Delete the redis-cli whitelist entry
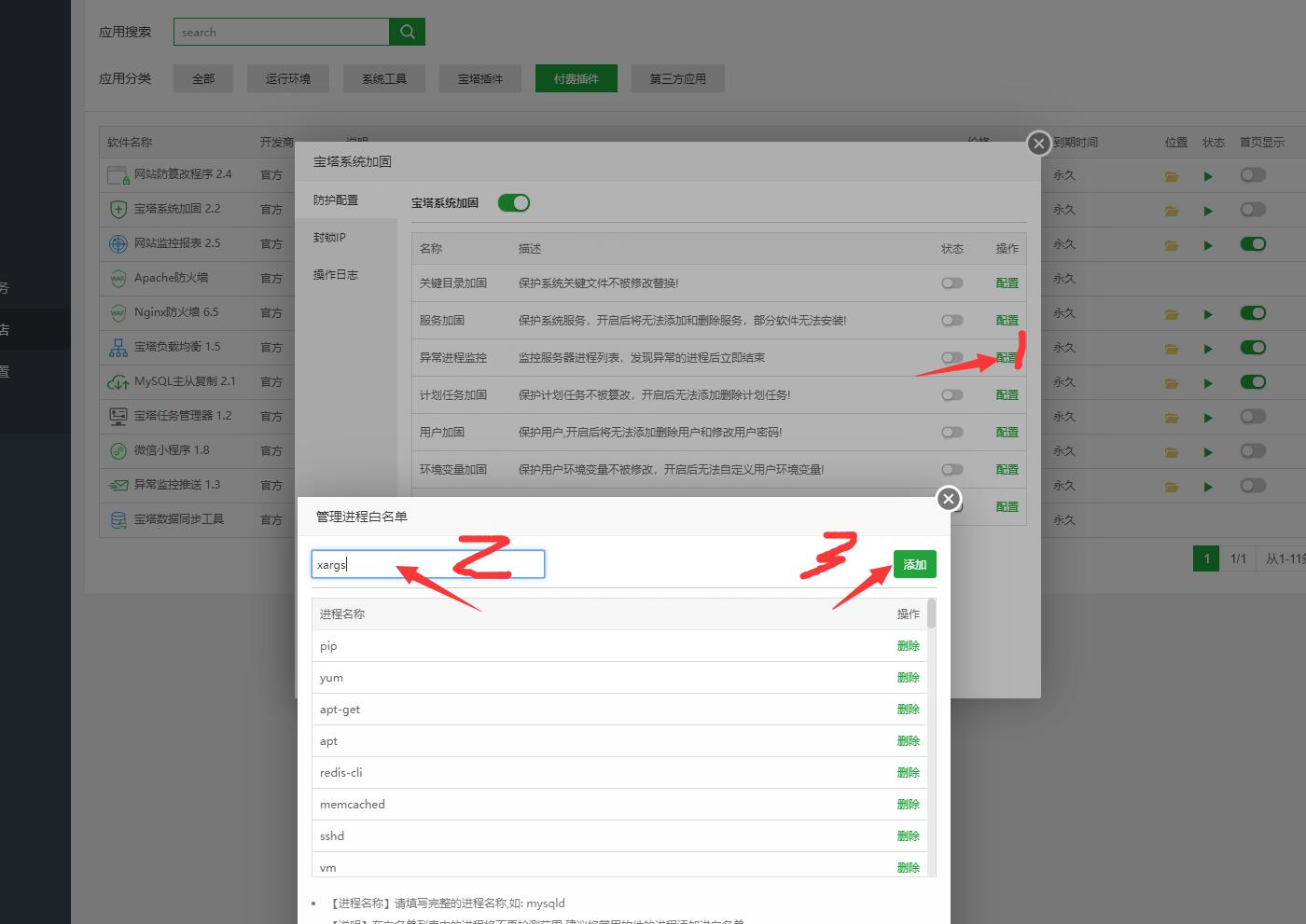The width and height of the screenshot is (1306, 924). (x=909, y=772)
